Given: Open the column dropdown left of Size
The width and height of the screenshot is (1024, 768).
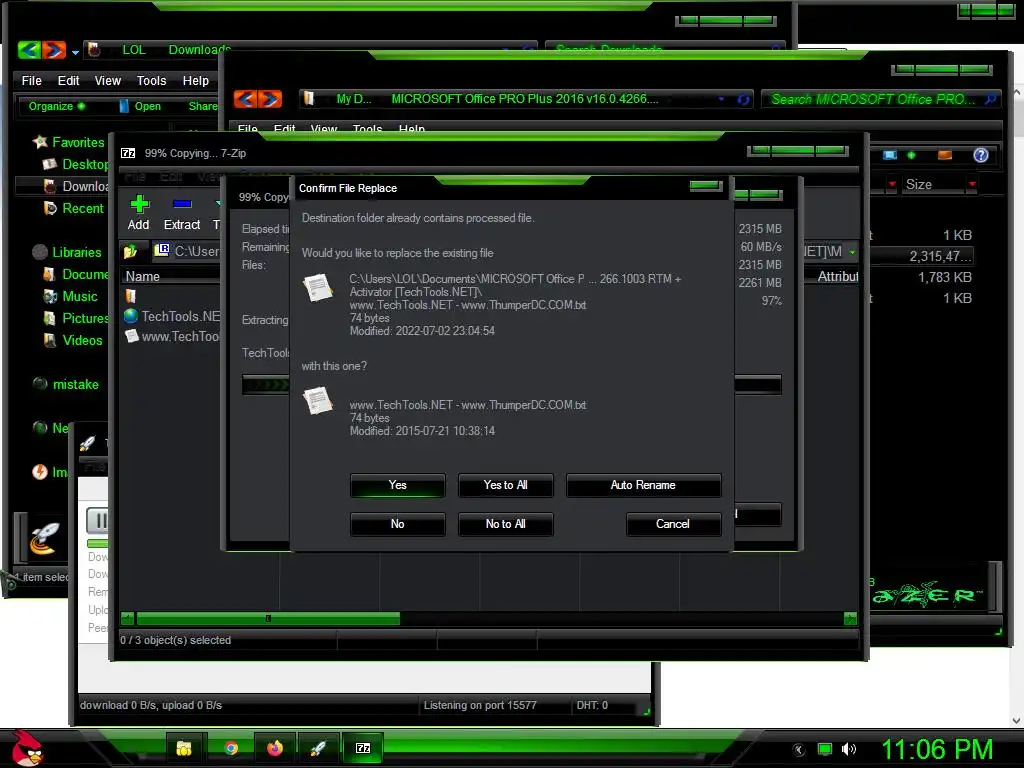Looking at the screenshot, I should pyautogui.click(x=892, y=185).
